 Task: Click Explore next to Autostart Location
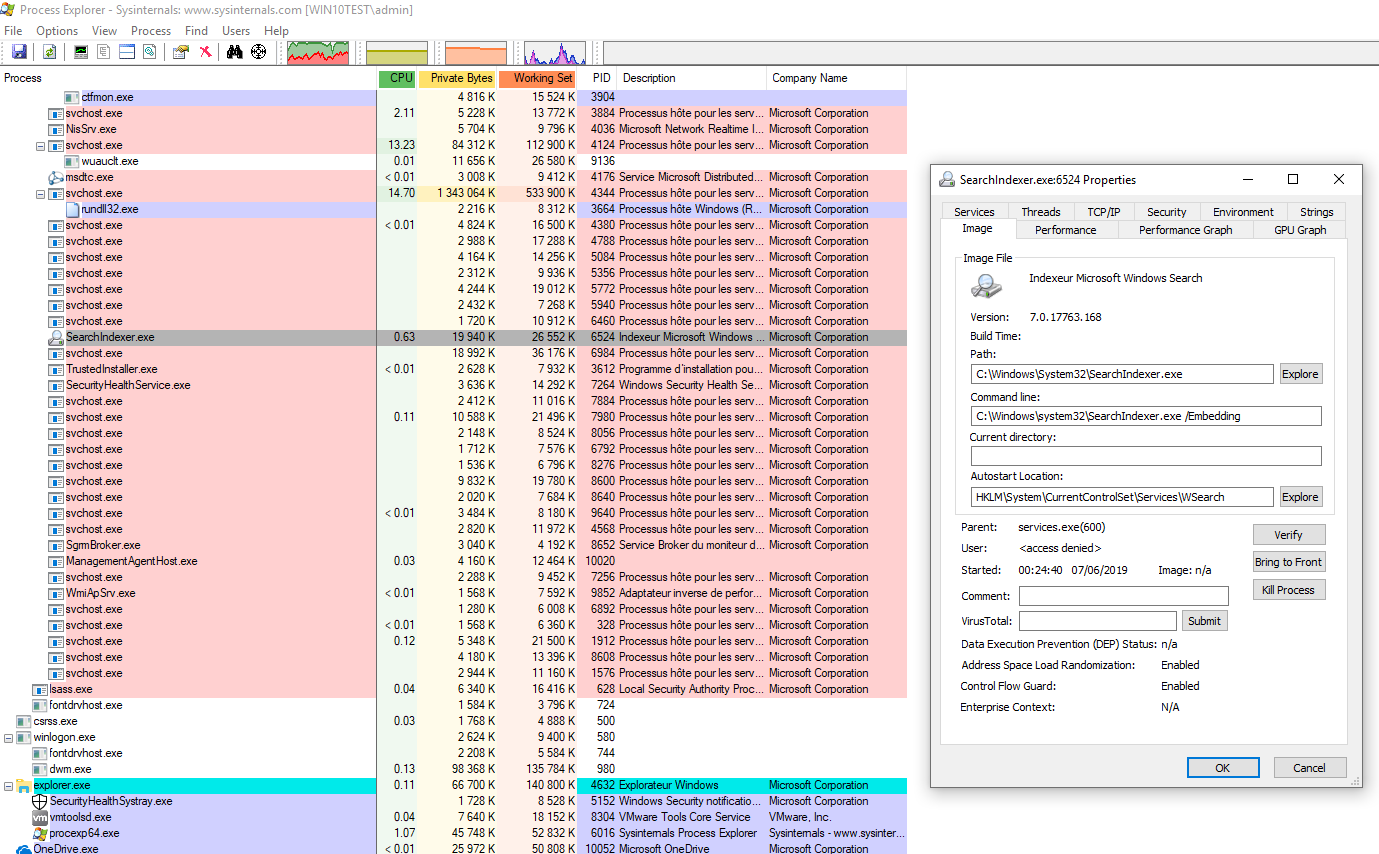point(1300,497)
